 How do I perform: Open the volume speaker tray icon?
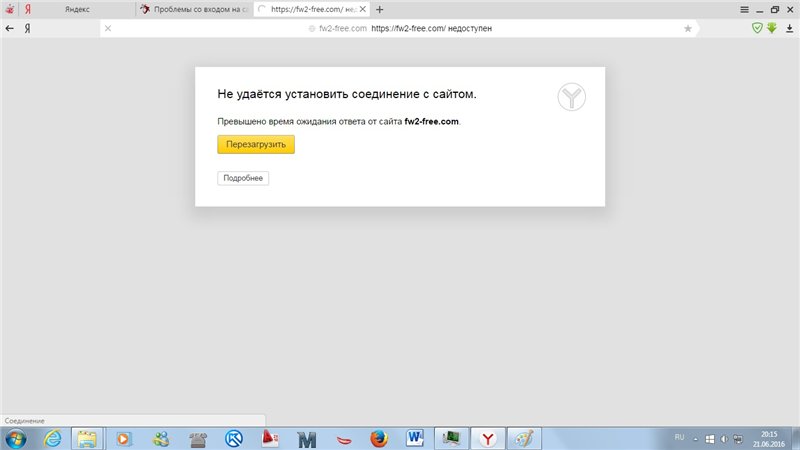723,439
